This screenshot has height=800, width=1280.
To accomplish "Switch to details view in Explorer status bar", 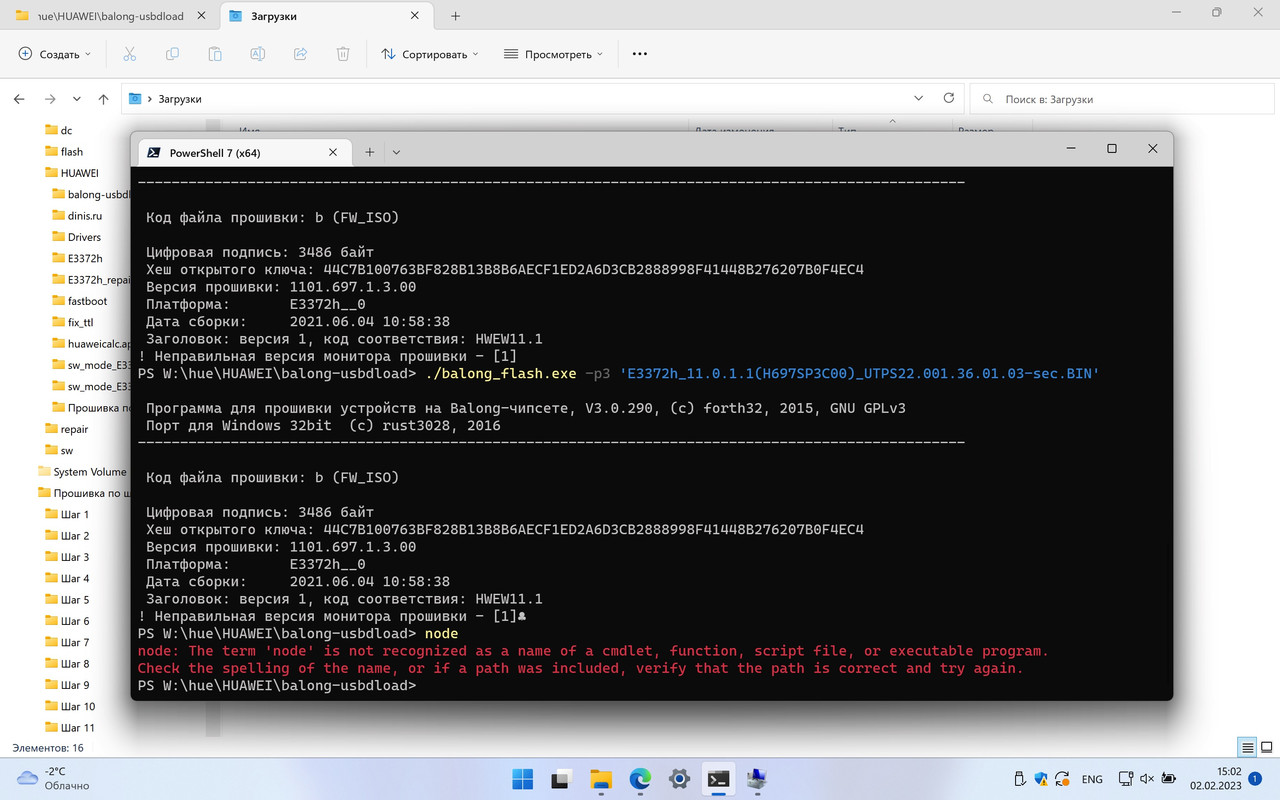I will (1247, 747).
